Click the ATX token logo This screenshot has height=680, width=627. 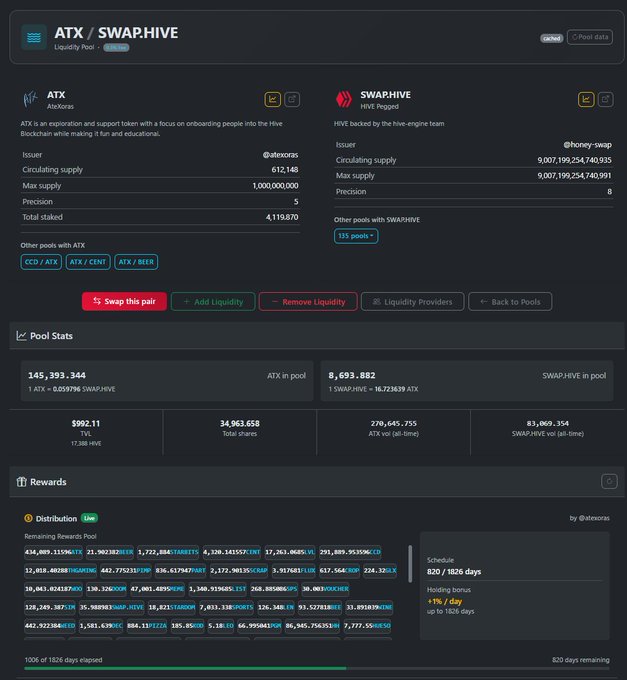pyautogui.click(x=30, y=99)
